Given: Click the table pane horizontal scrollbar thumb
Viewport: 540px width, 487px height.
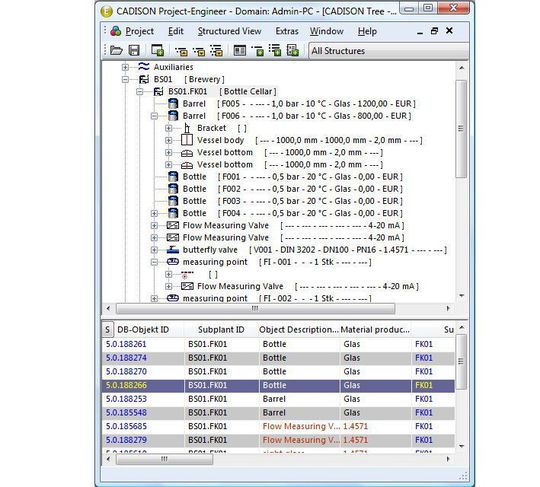Looking at the screenshot, I should pos(164,459).
